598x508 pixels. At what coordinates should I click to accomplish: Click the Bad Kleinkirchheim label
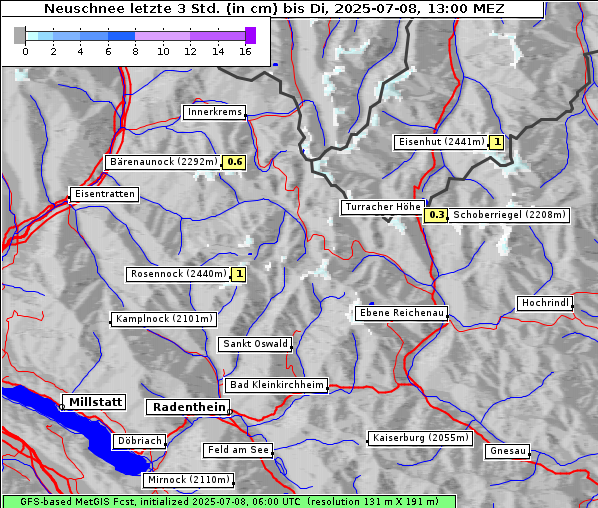click(x=276, y=385)
